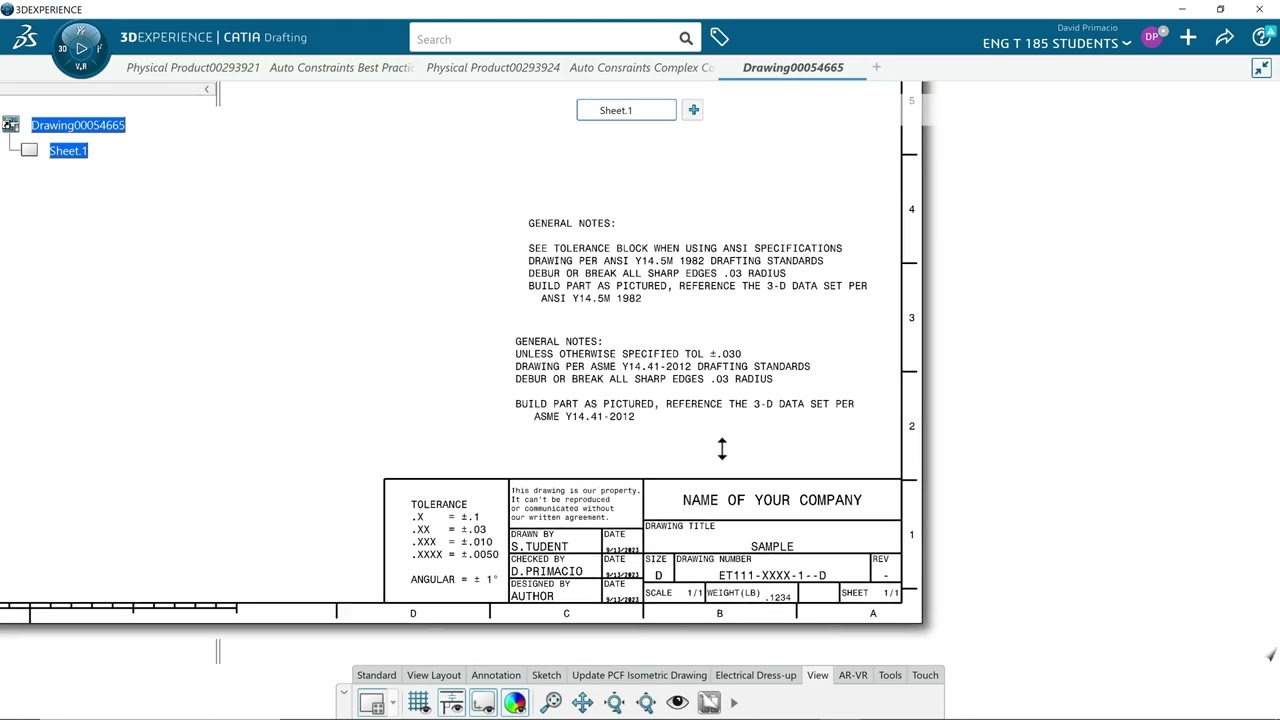Collapse the tree panel with chevron
Viewport: 1280px width, 720px height.
pyautogui.click(x=207, y=90)
